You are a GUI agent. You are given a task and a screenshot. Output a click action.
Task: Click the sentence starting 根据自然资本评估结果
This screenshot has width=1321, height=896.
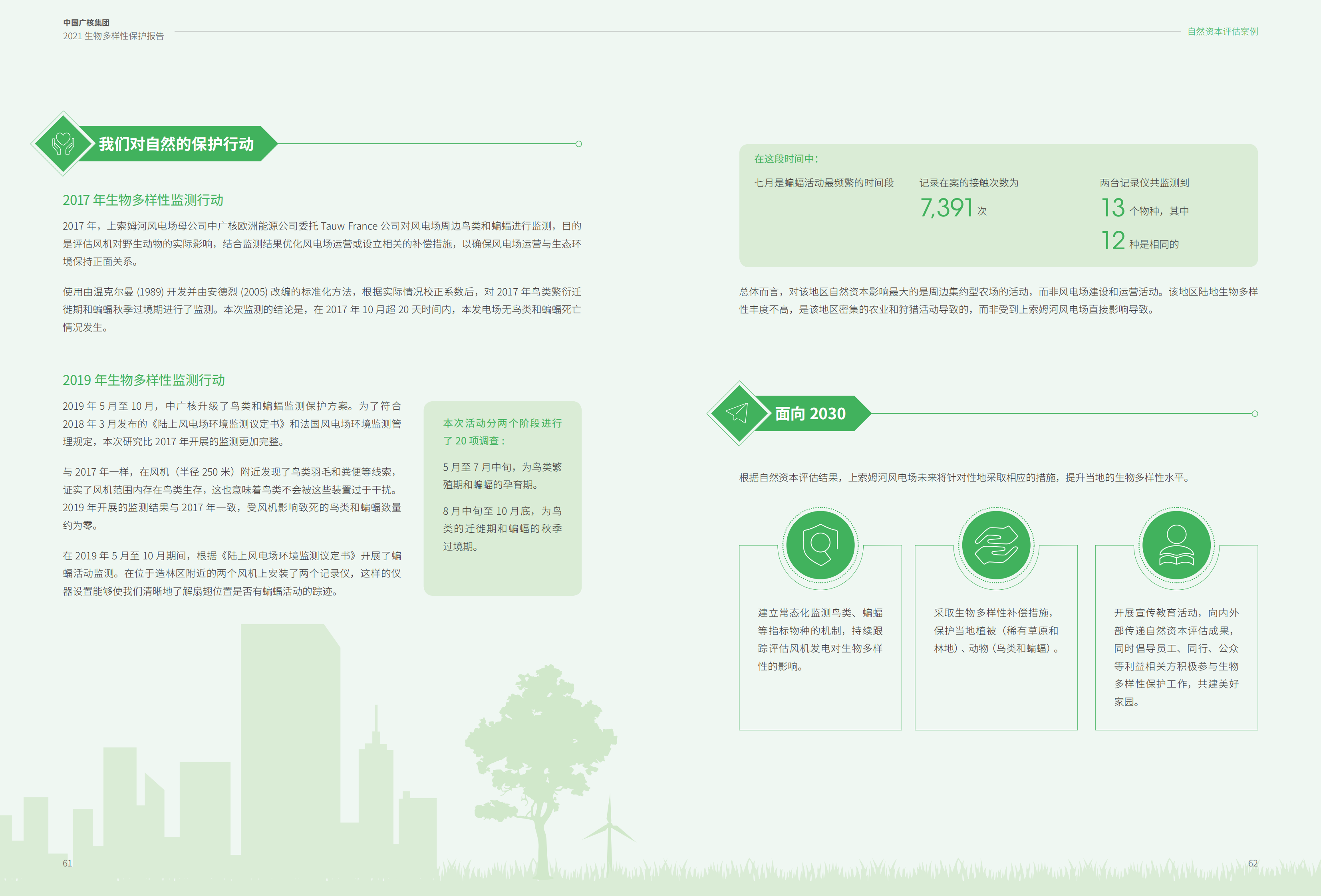pyautogui.click(x=965, y=477)
